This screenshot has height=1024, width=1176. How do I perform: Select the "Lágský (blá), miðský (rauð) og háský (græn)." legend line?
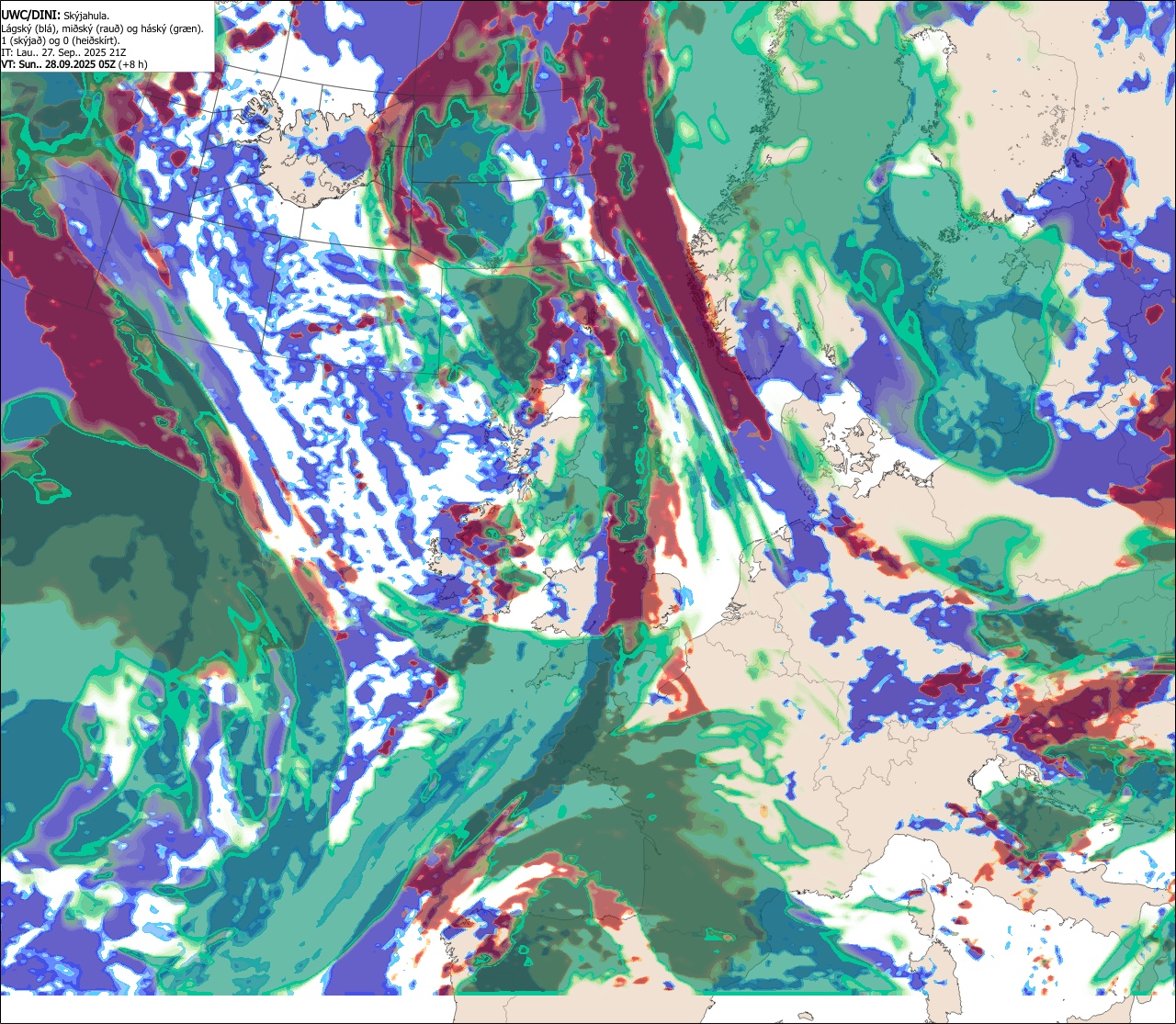tap(103, 28)
